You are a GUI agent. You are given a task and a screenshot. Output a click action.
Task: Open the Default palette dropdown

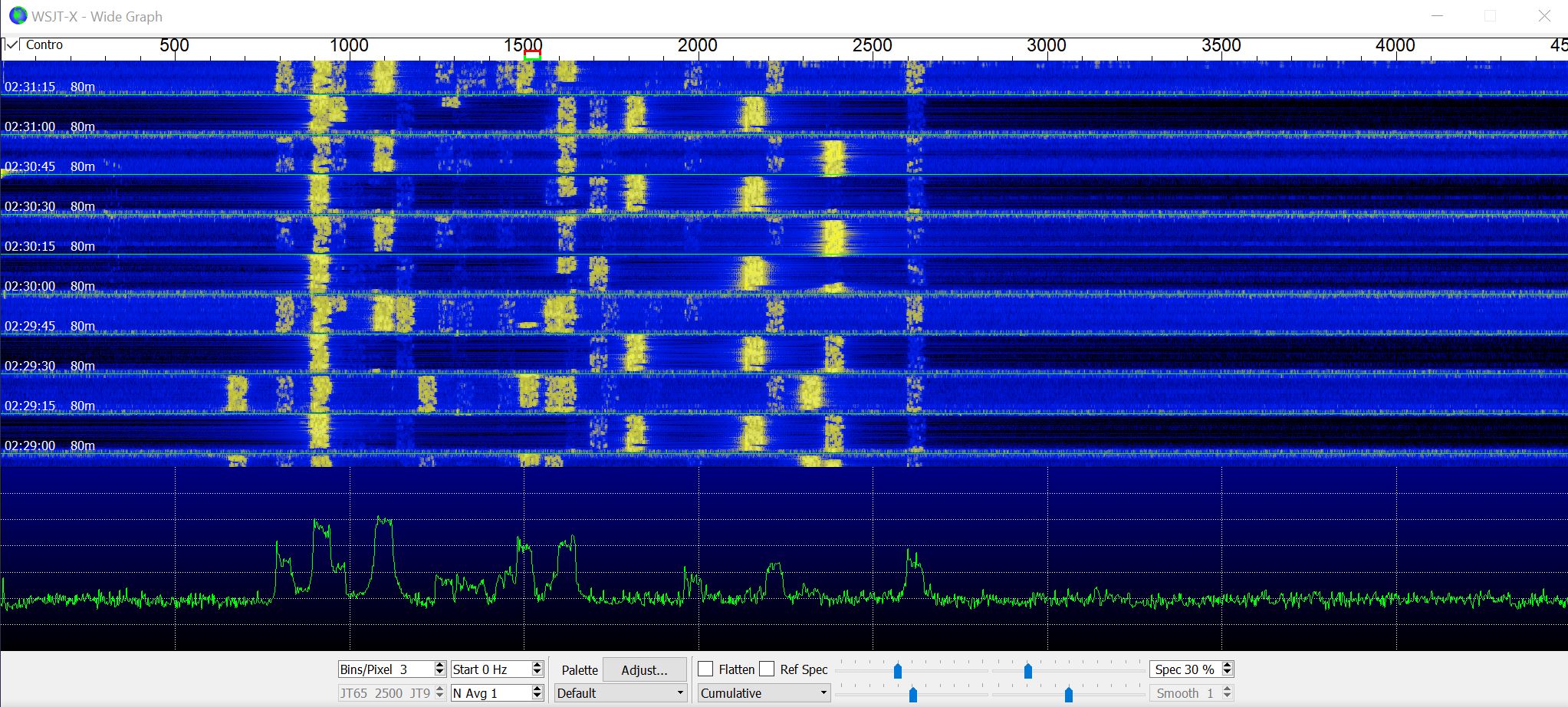click(620, 693)
